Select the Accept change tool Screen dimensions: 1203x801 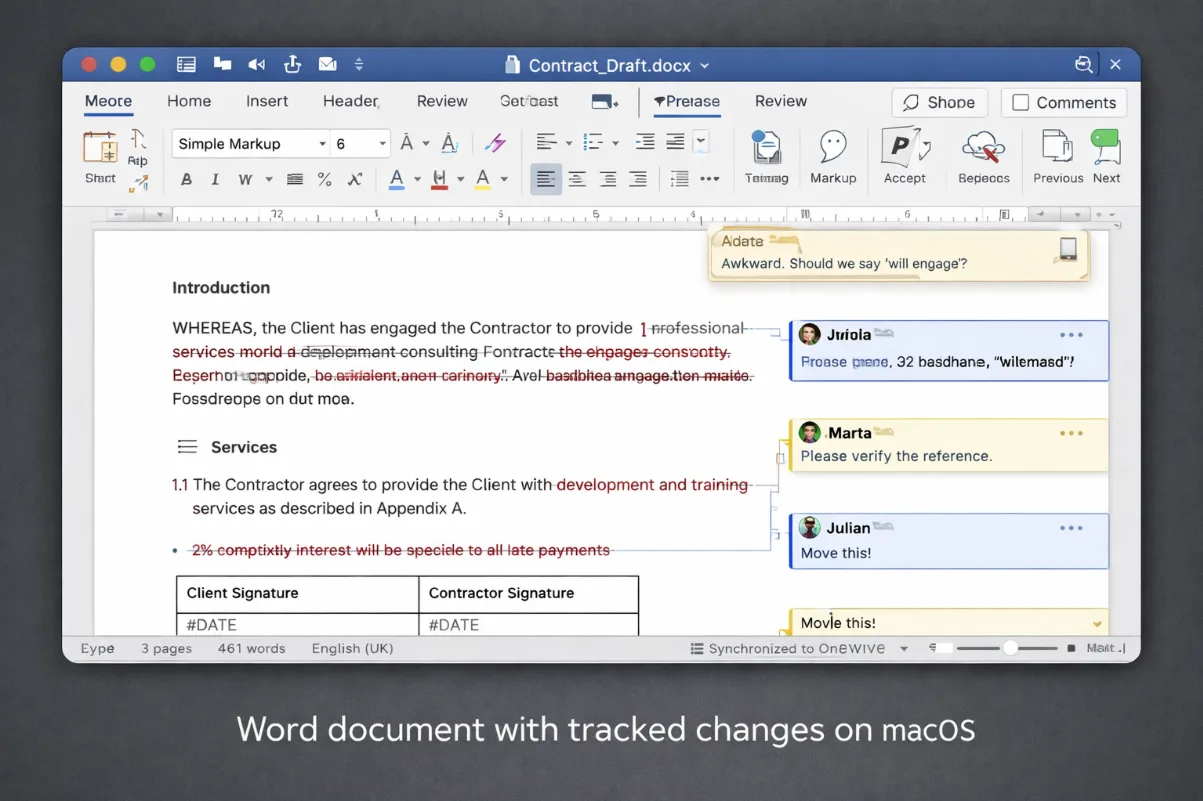click(x=905, y=157)
